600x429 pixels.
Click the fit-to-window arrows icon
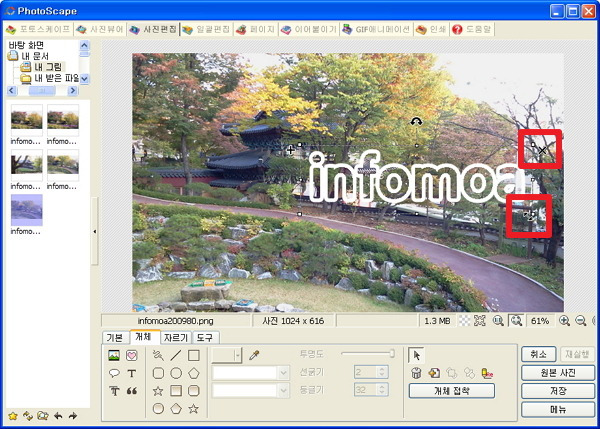(x=479, y=321)
